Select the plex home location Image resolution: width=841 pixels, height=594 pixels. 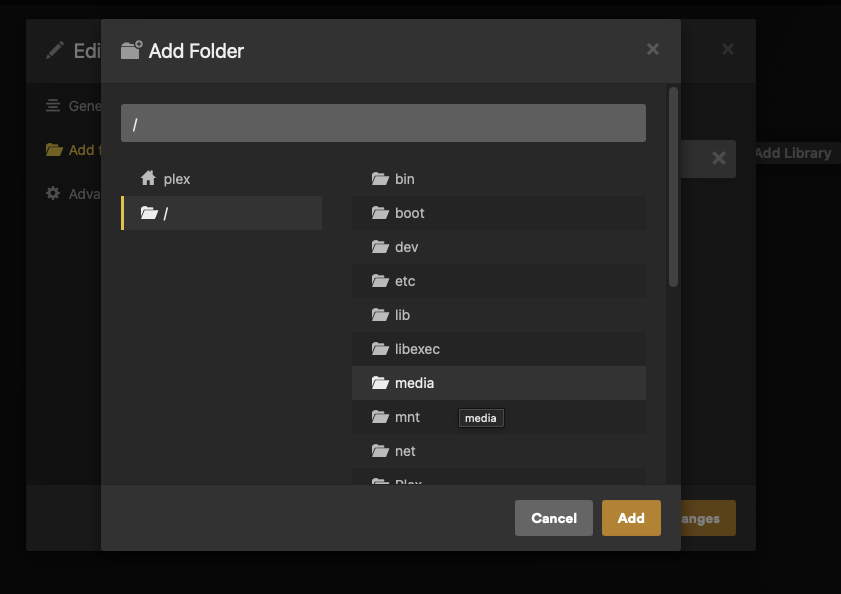tap(222, 179)
